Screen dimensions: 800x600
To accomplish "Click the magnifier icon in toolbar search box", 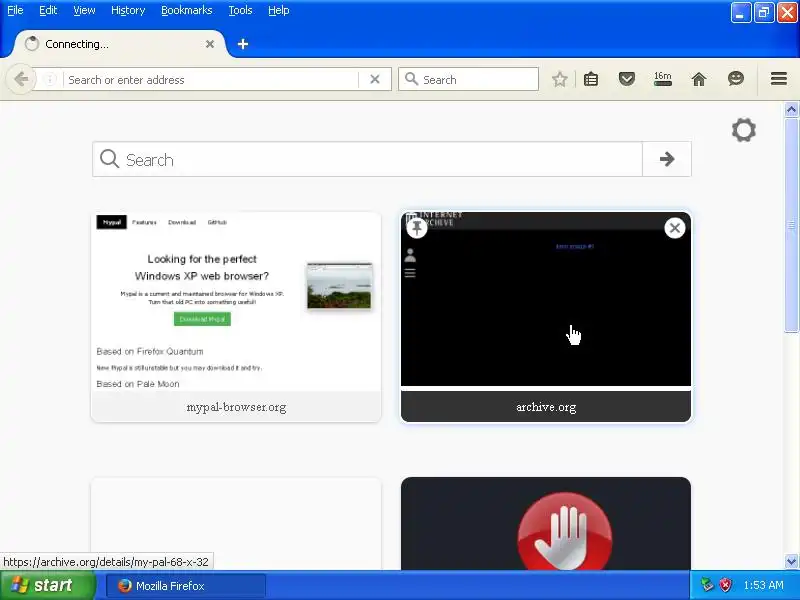I will [x=411, y=79].
